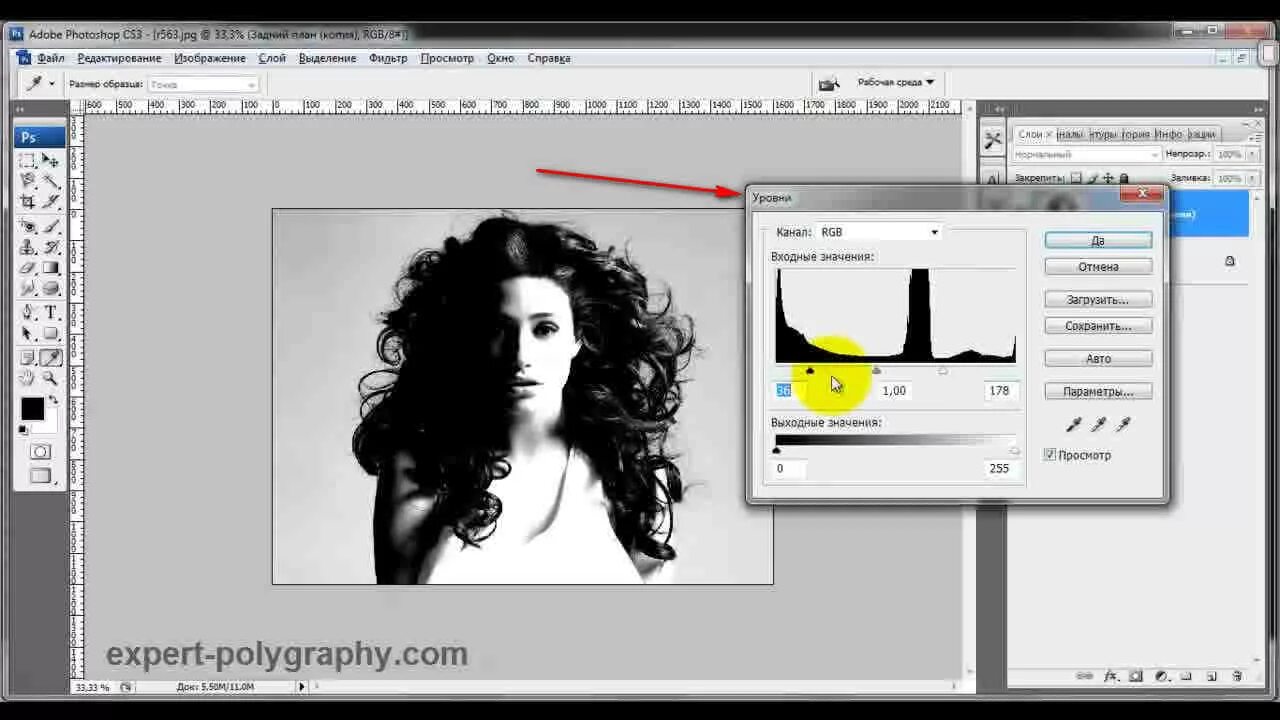Screen dimensions: 1280x720
Task: Click the black input levels slider
Action: coord(810,371)
